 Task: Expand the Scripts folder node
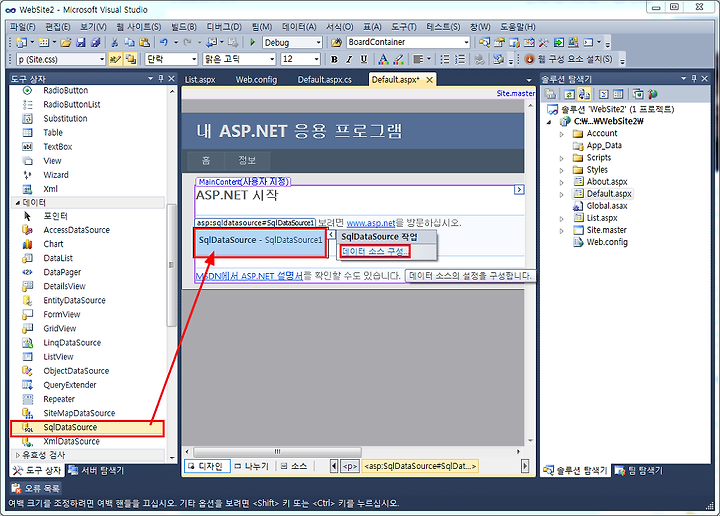[562, 158]
